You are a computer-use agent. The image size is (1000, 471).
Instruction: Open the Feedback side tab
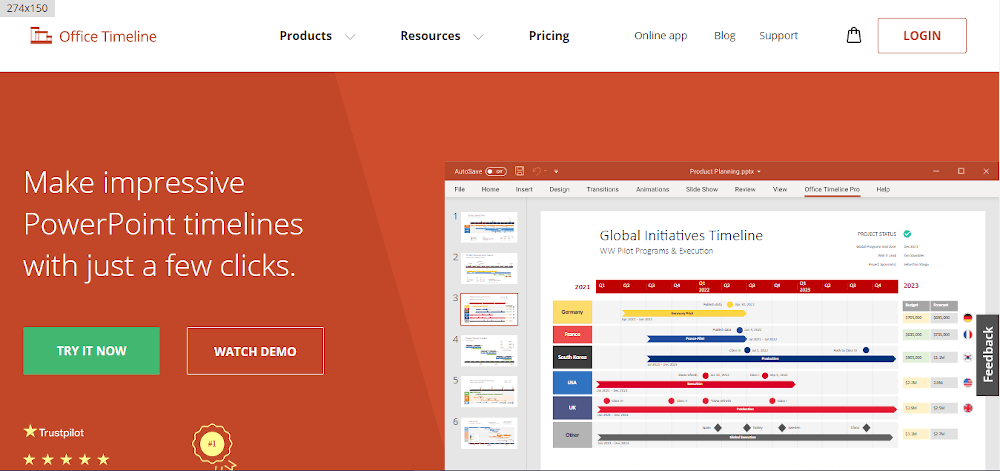988,354
